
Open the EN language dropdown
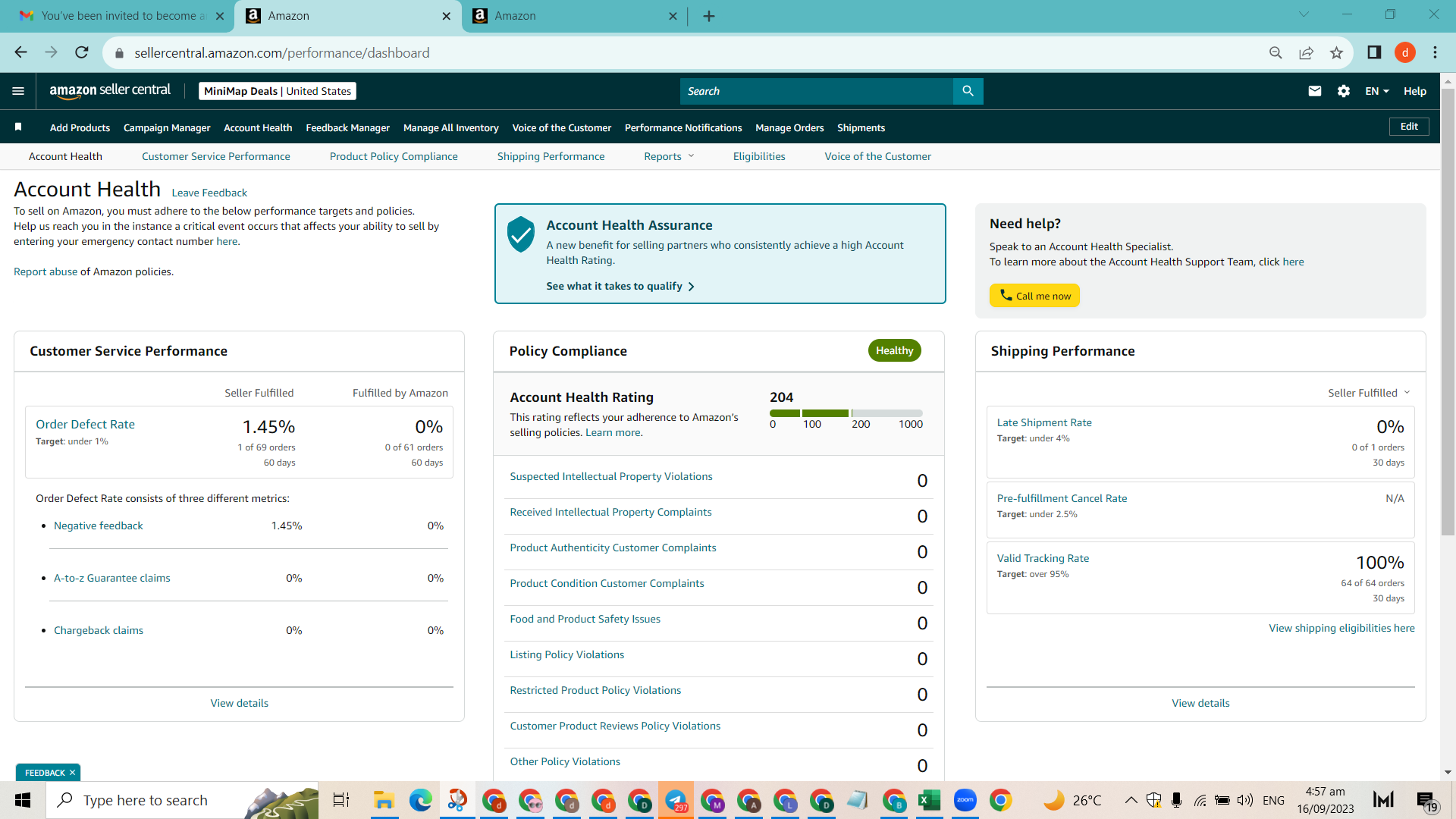coord(1377,91)
